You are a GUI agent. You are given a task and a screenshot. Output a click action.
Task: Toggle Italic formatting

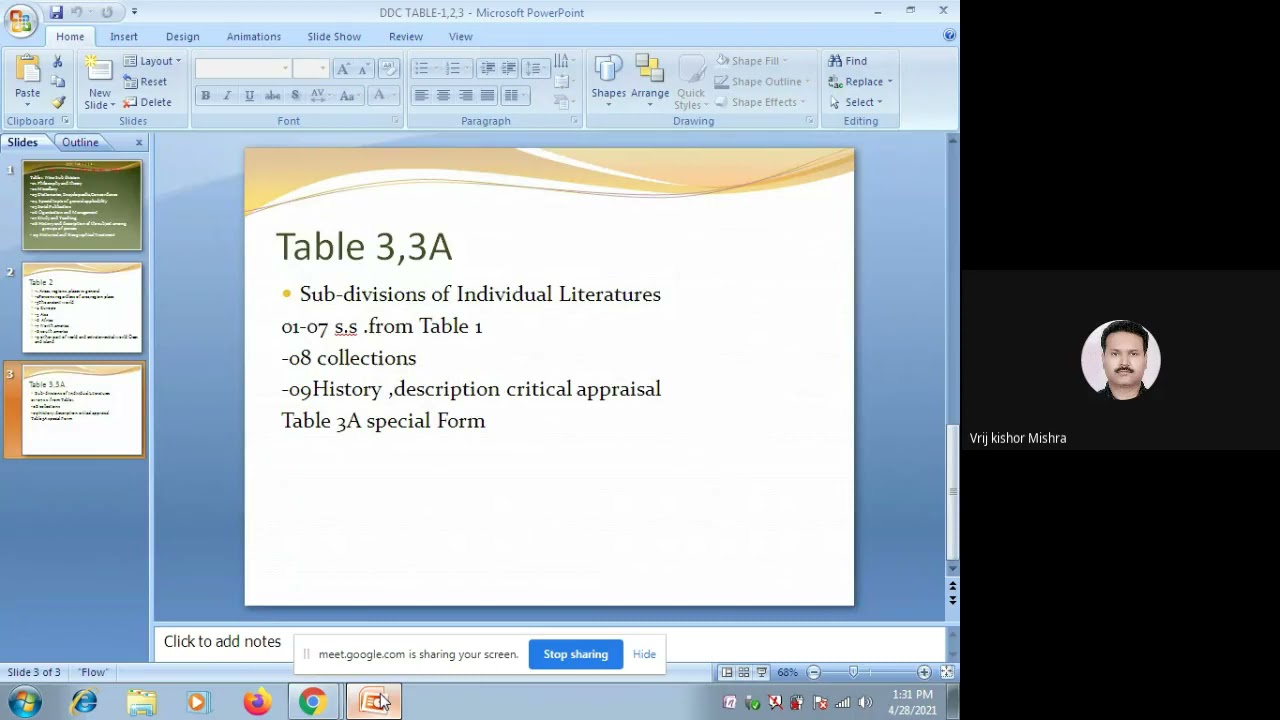coord(227,95)
